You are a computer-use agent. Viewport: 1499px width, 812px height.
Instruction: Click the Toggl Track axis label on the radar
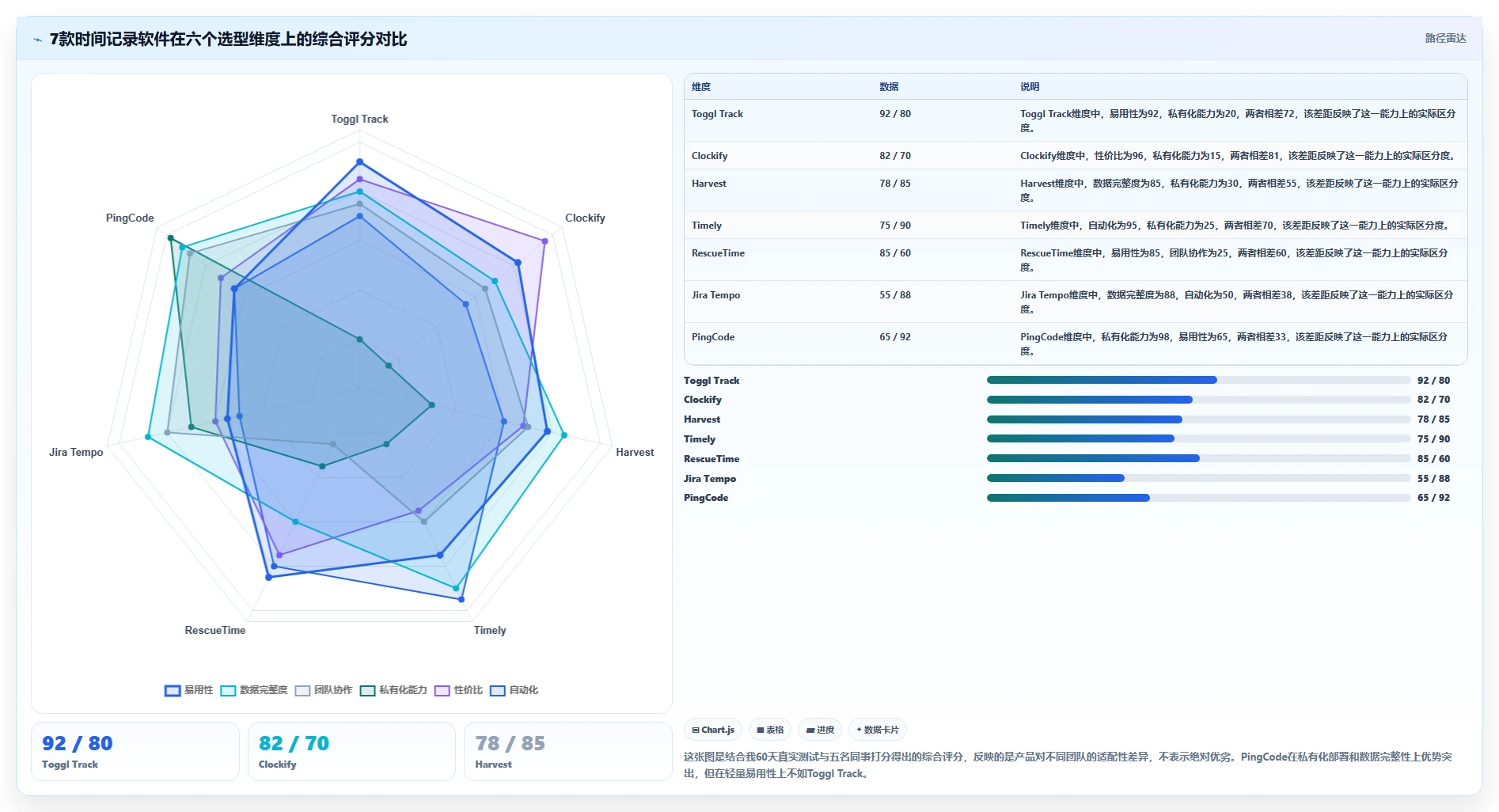click(359, 120)
